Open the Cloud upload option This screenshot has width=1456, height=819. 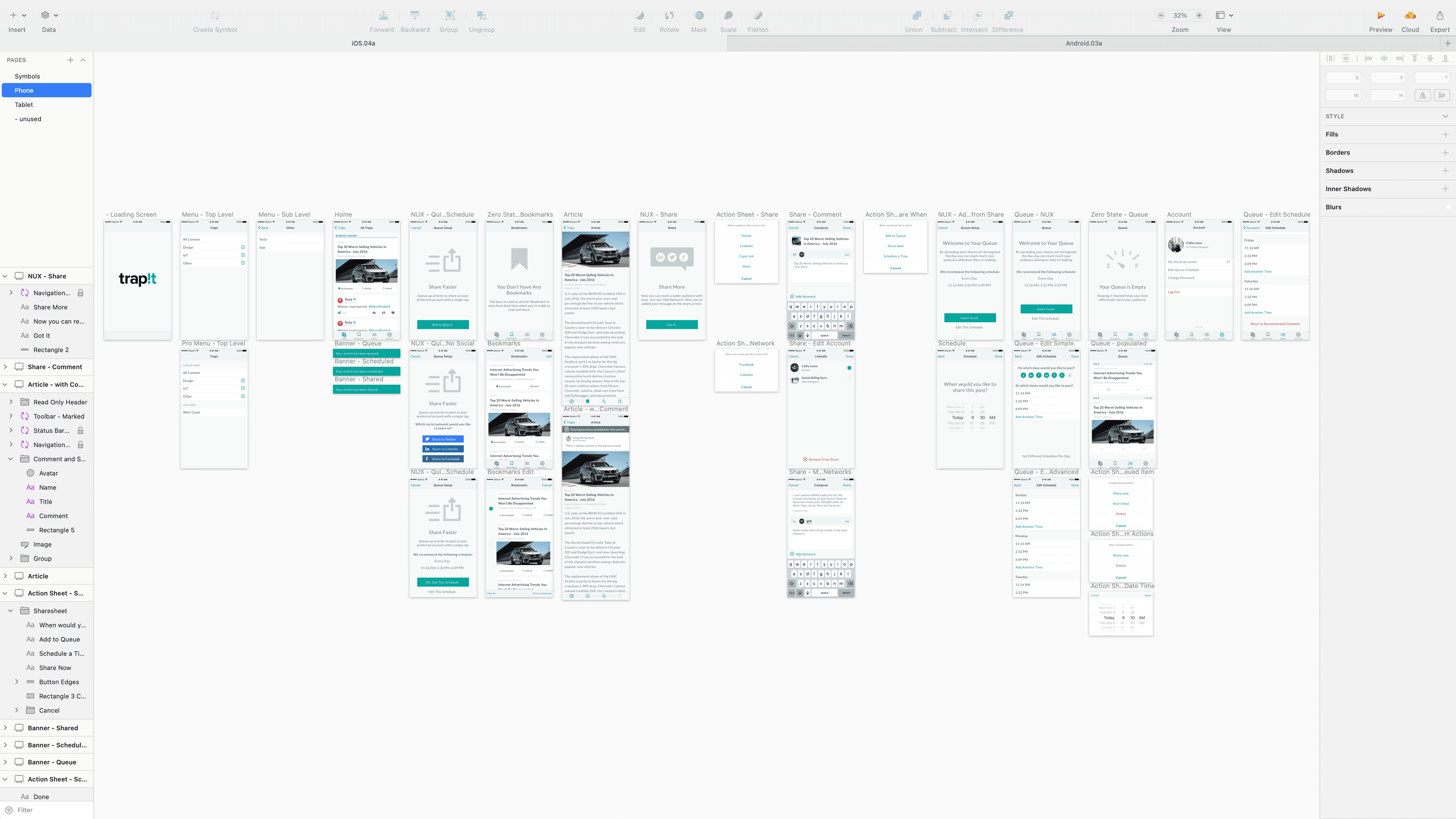pyautogui.click(x=1410, y=15)
